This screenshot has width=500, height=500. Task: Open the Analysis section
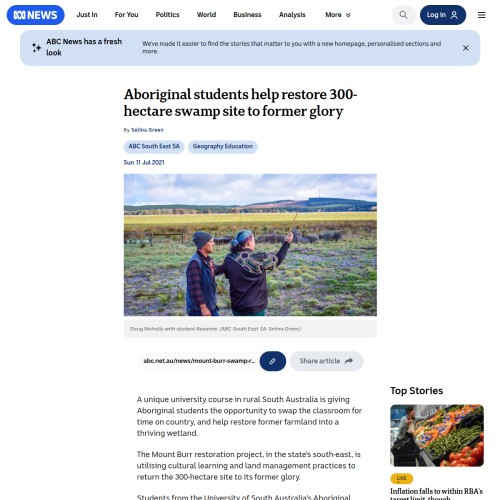click(292, 15)
